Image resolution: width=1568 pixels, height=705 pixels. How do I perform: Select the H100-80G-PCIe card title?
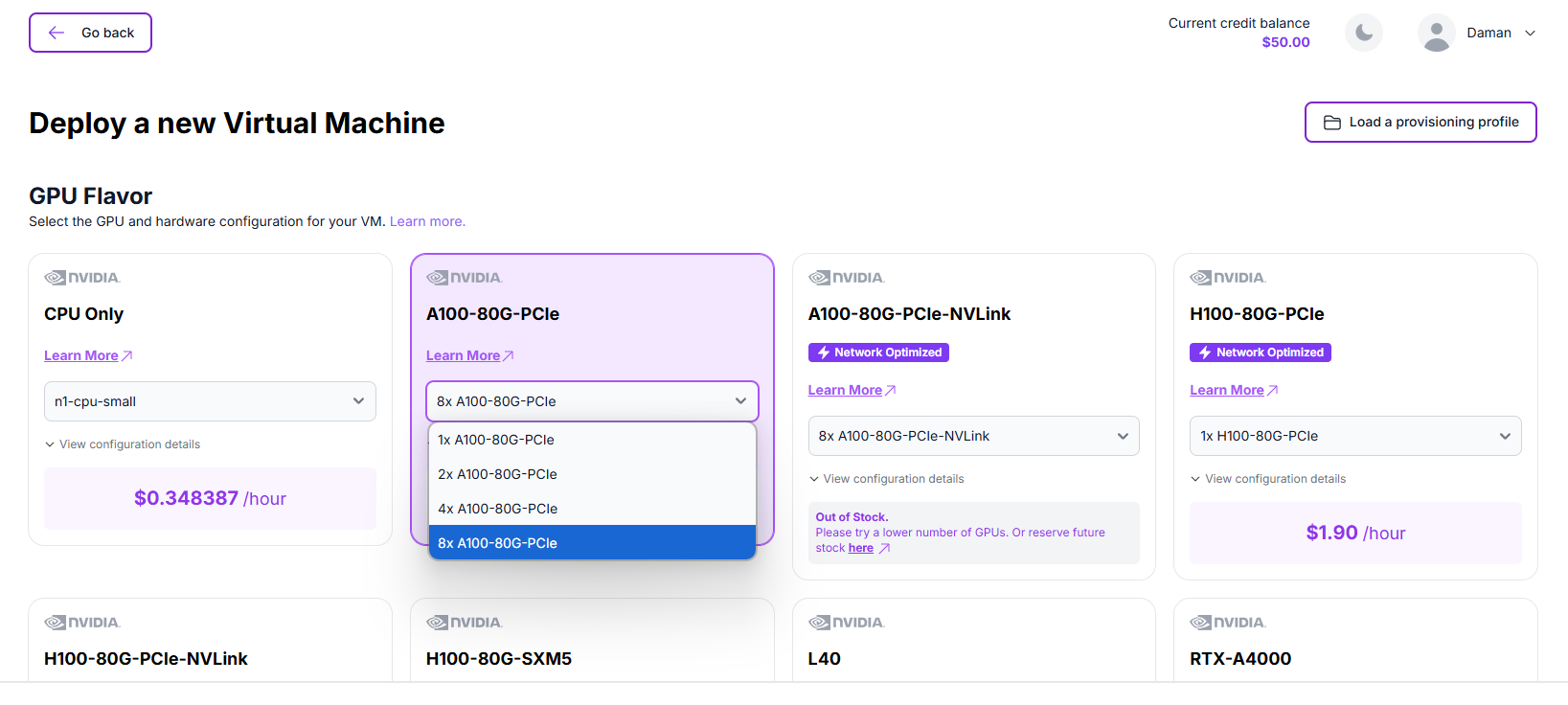[x=1257, y=314]
